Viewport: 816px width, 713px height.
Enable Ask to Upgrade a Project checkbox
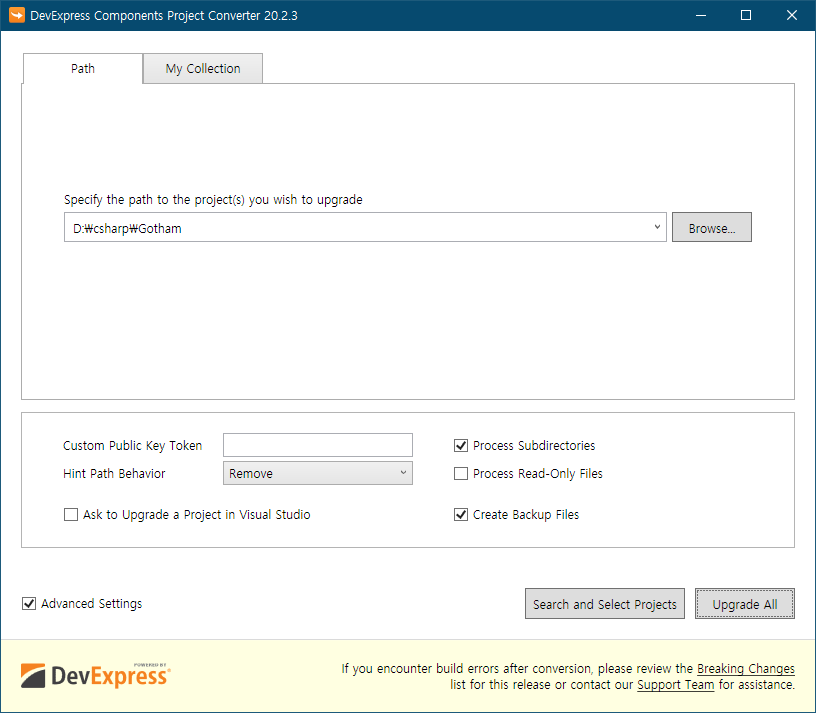tap(71, 515)
